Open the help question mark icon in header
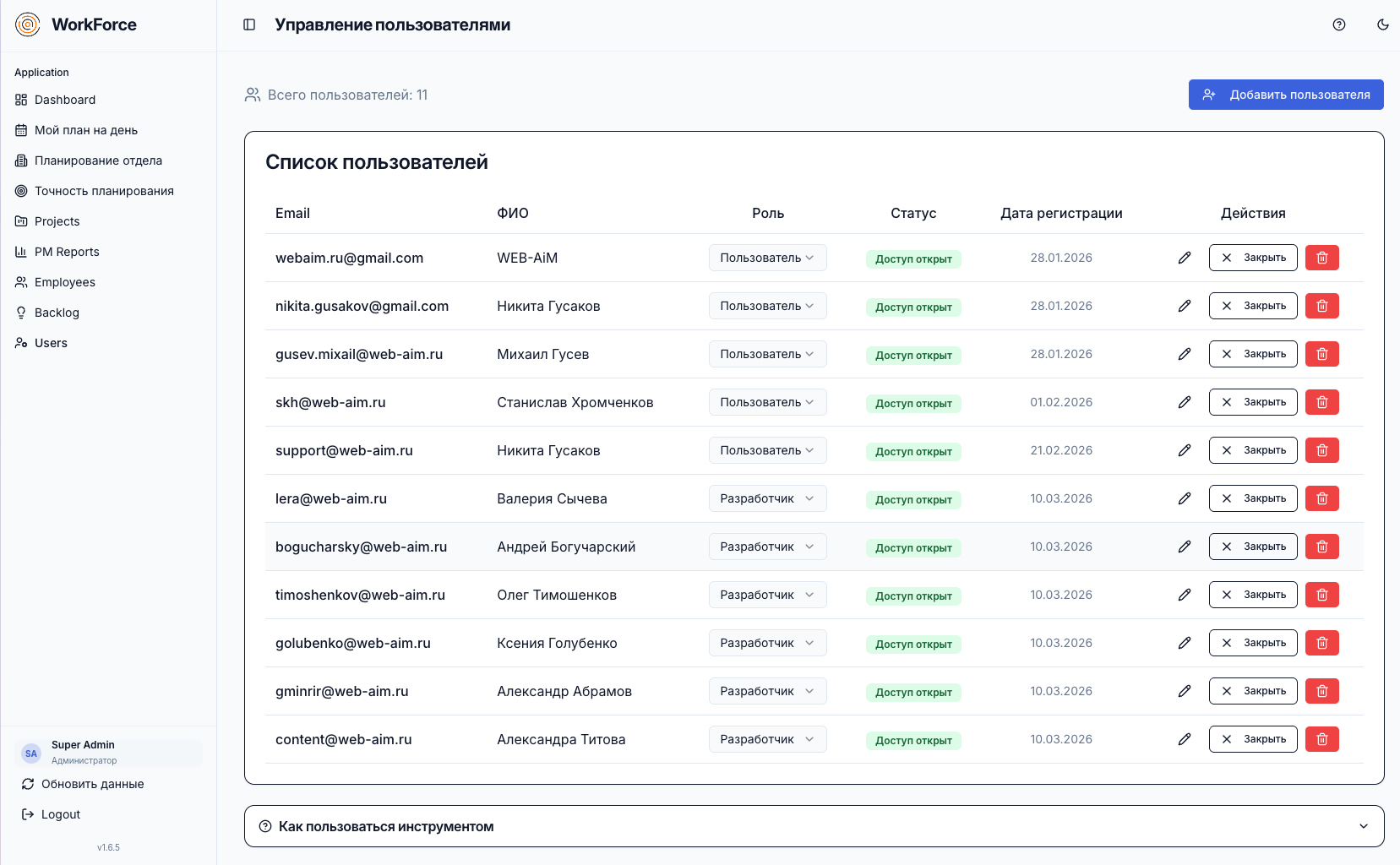 (1339, 24)
